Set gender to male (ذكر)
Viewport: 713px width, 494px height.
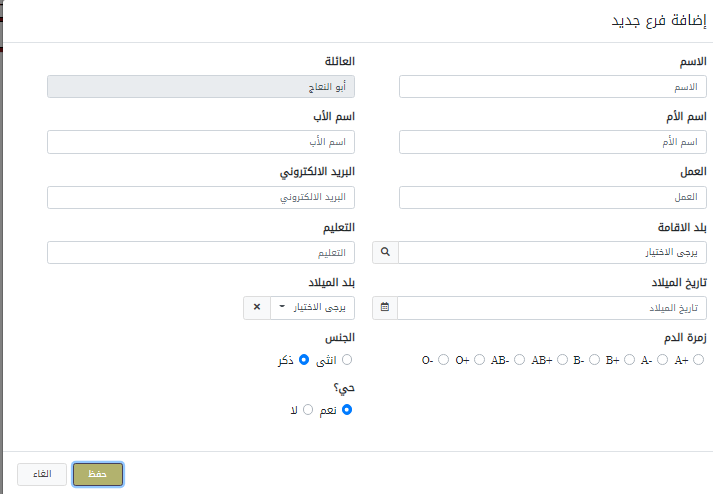[305, 359]
